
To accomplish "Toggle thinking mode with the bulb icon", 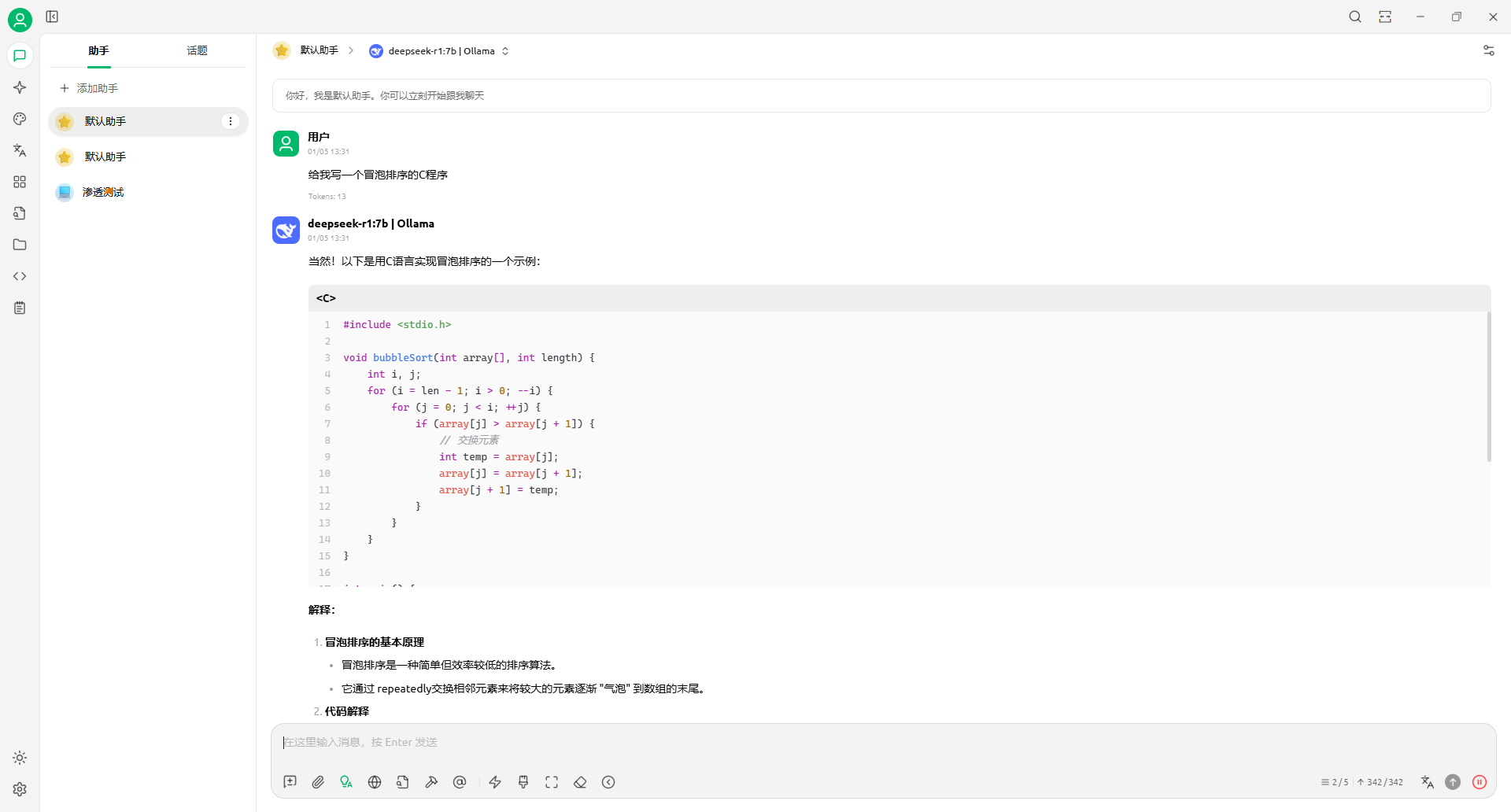I will (346, 782).
